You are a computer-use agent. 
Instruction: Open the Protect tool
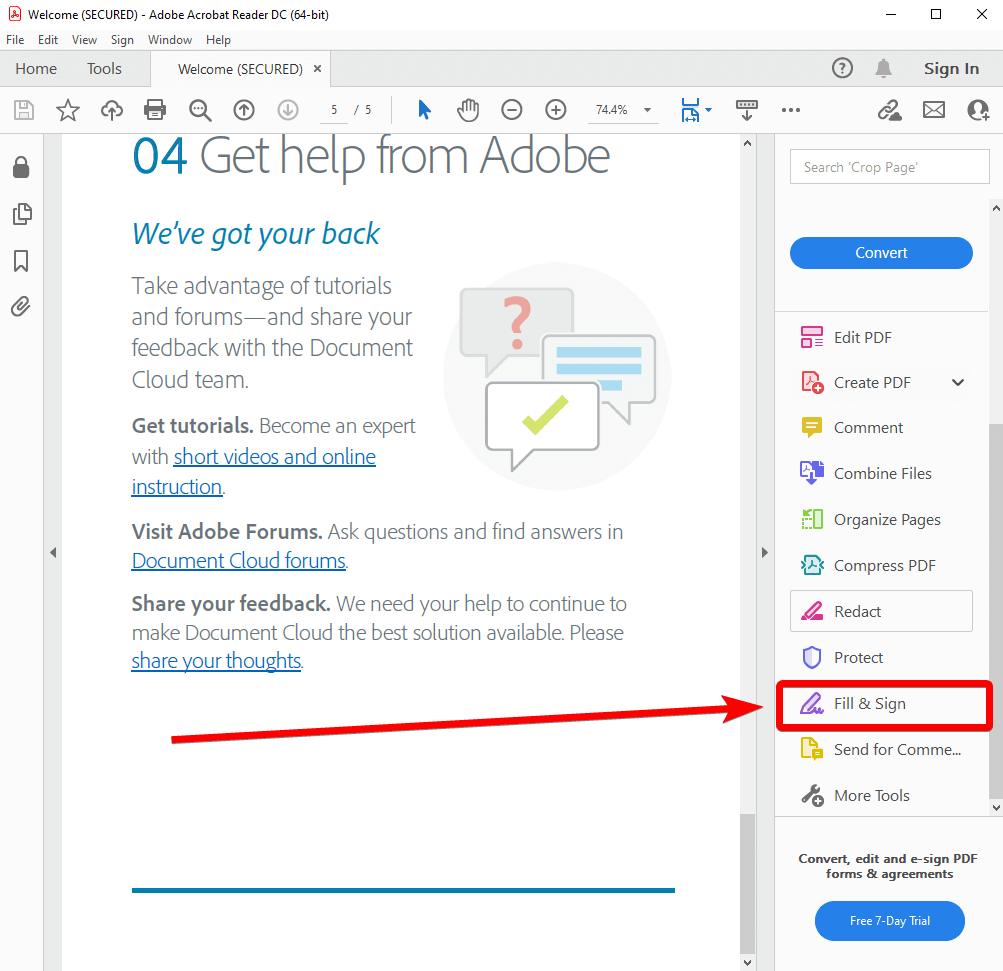(x=881, y=658)
